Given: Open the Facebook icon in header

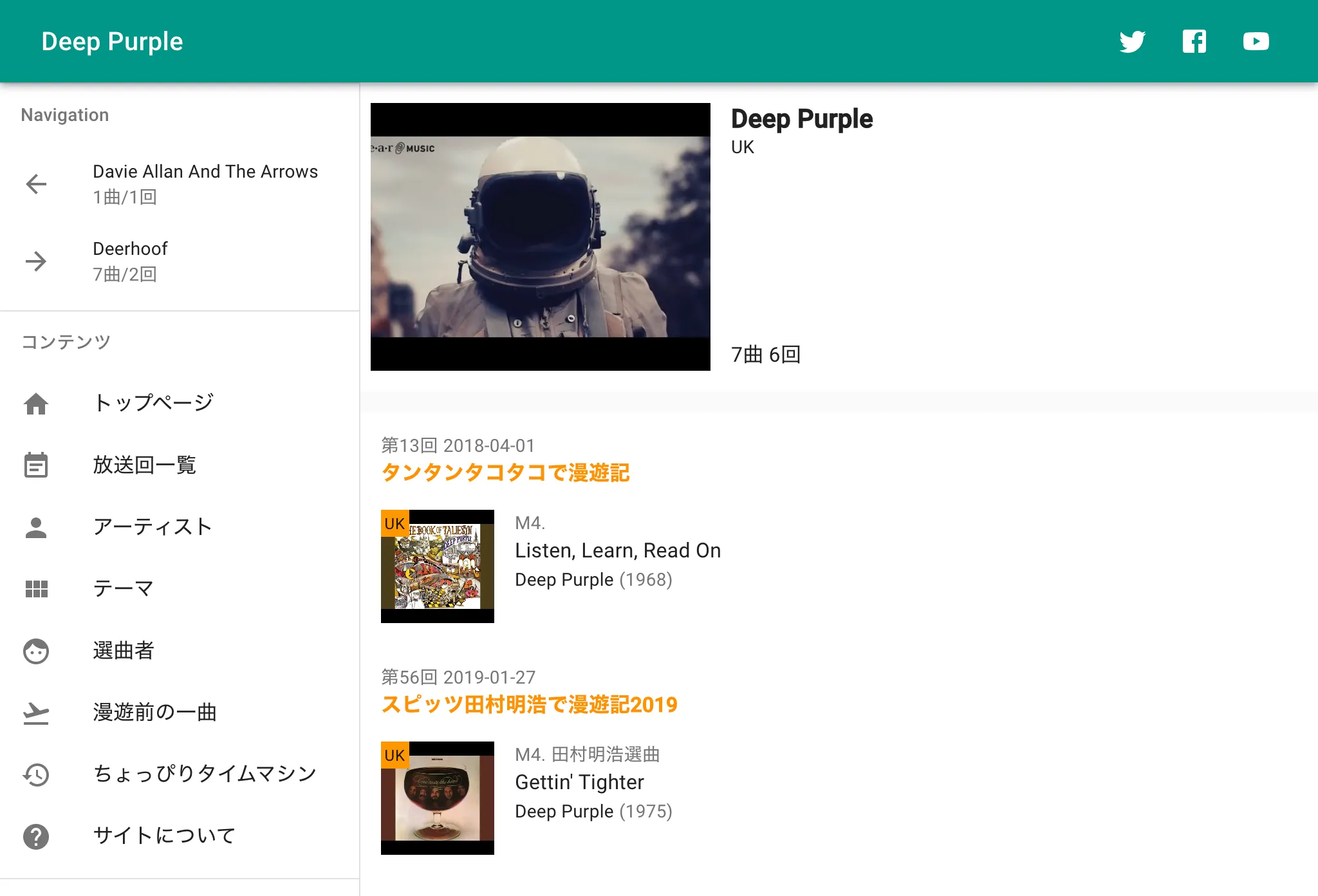Looking at the screenshot, I should click(1194, 42).
